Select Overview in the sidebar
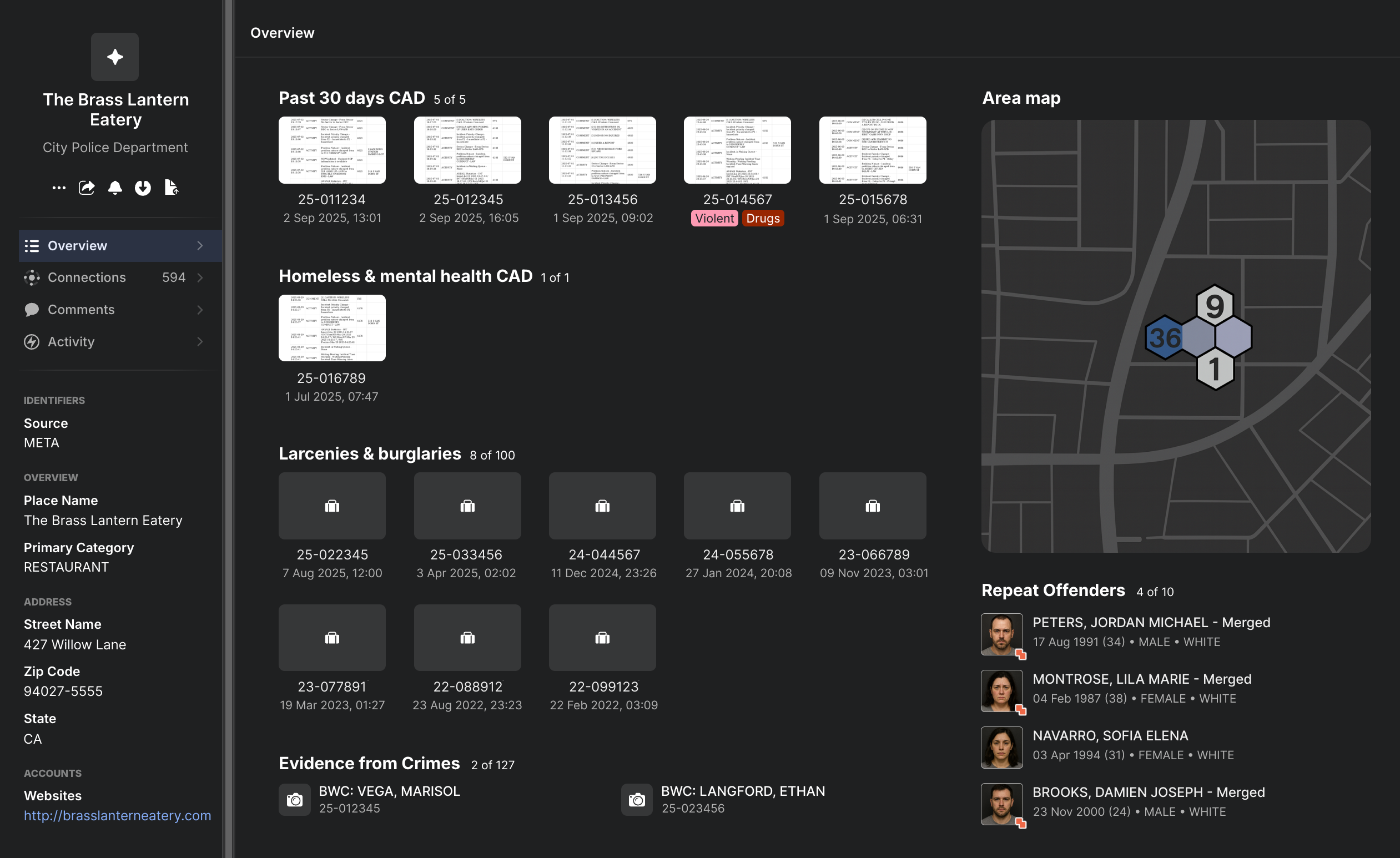Screen dimensions: 1400x858 coord(77,245)
